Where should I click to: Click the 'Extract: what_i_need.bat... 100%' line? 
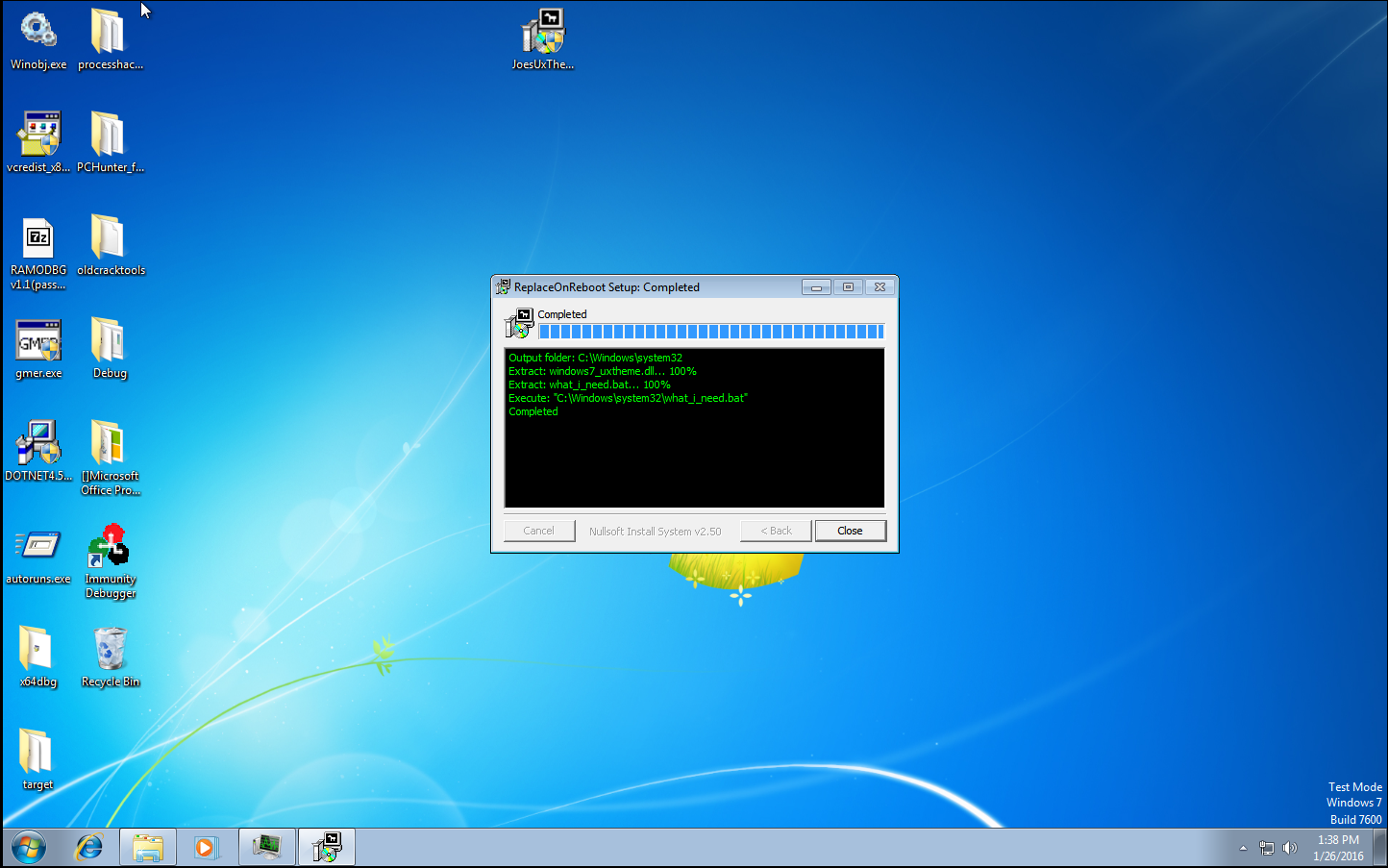pyautogui.click(x=589, y=384)
